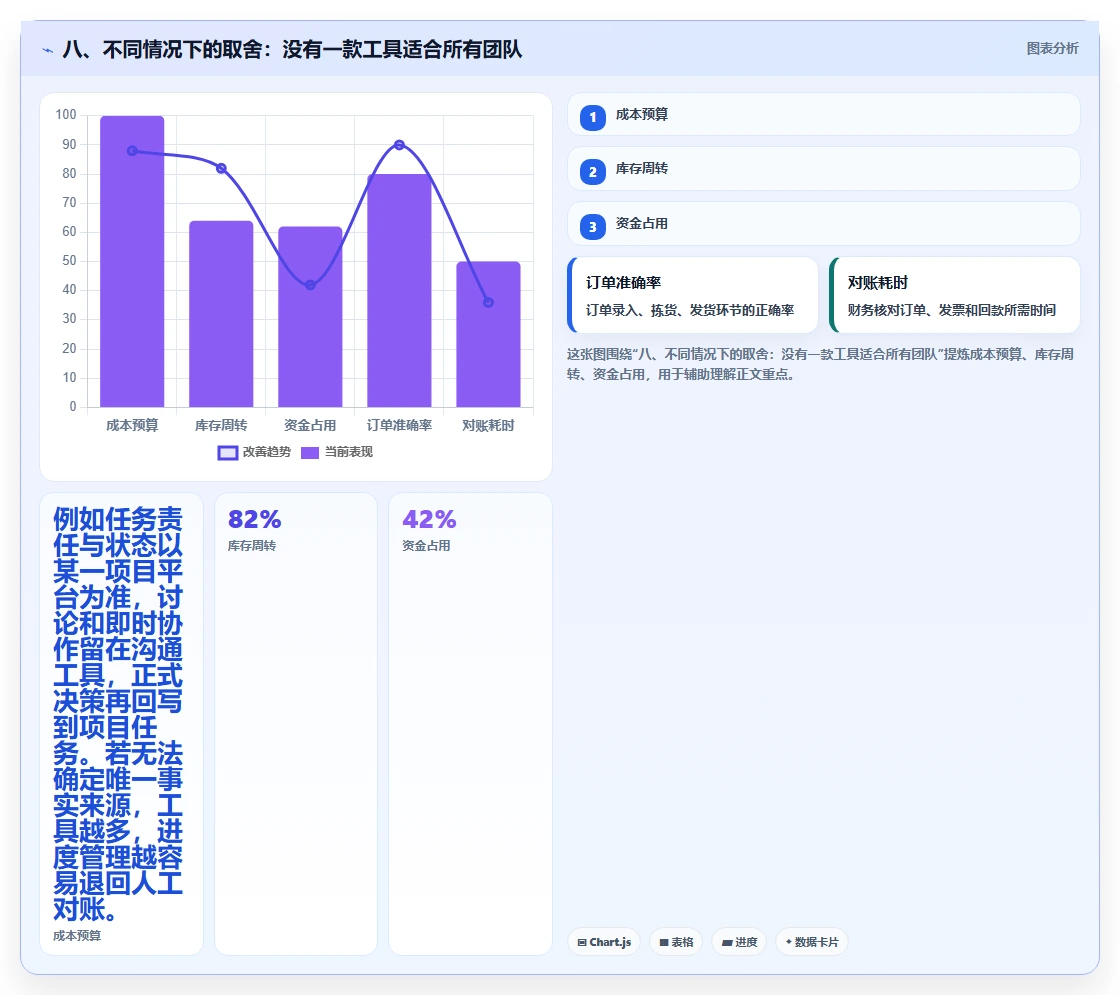Image resolution: width=1120 pixels, height=995 pixels.
Task: Toggle the 当前表现 legend swatch
Action: (x=309, y=452)
